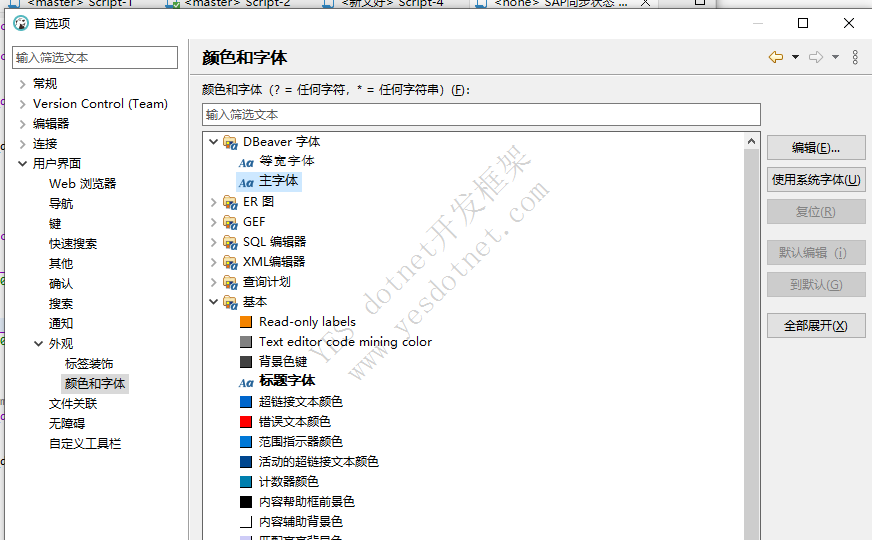Focus the 颜色和字体 filter text field

click(x=481, y=115)
